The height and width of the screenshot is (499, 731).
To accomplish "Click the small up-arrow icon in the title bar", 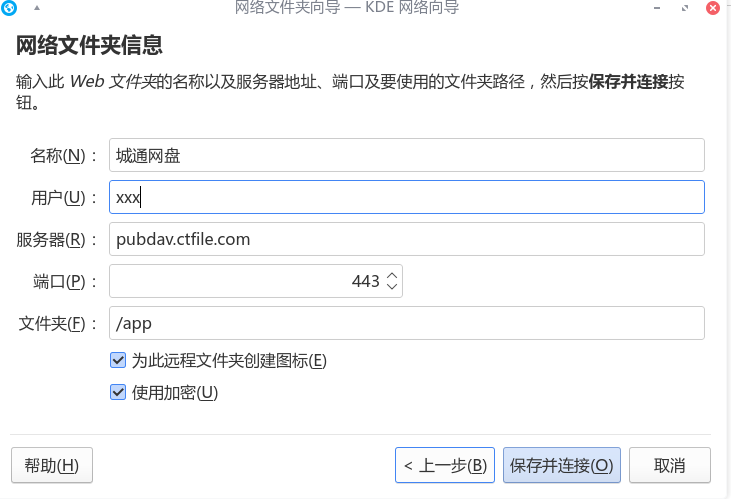I will click(x=37, y=7).
